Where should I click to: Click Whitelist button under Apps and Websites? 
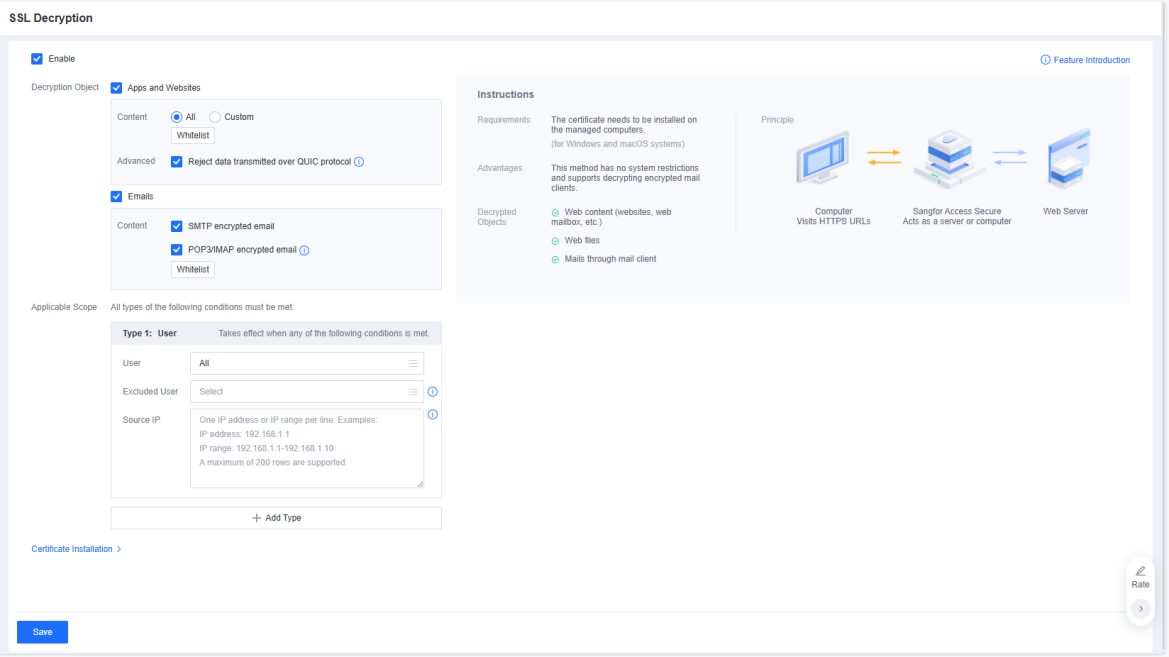(x=193, y=136)
